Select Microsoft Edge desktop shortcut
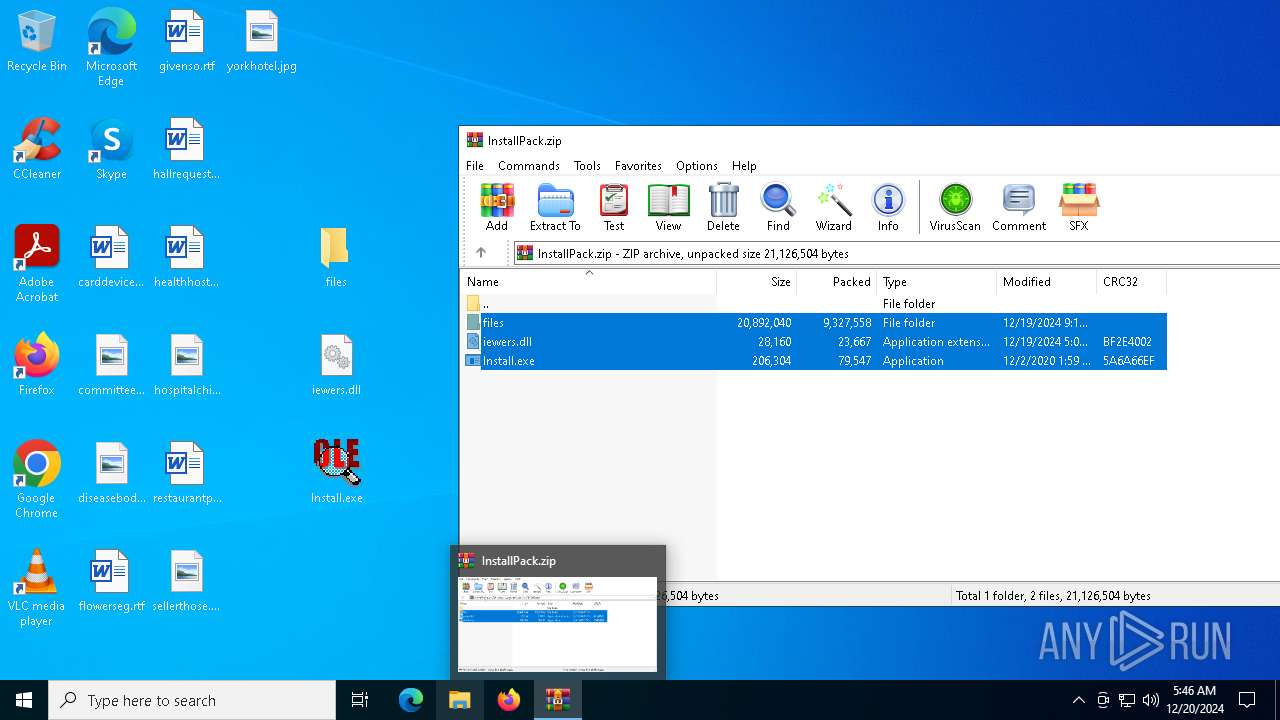The height and width of the screenshot is (720, 1280). pyautogui.click(x=111, y=48)
